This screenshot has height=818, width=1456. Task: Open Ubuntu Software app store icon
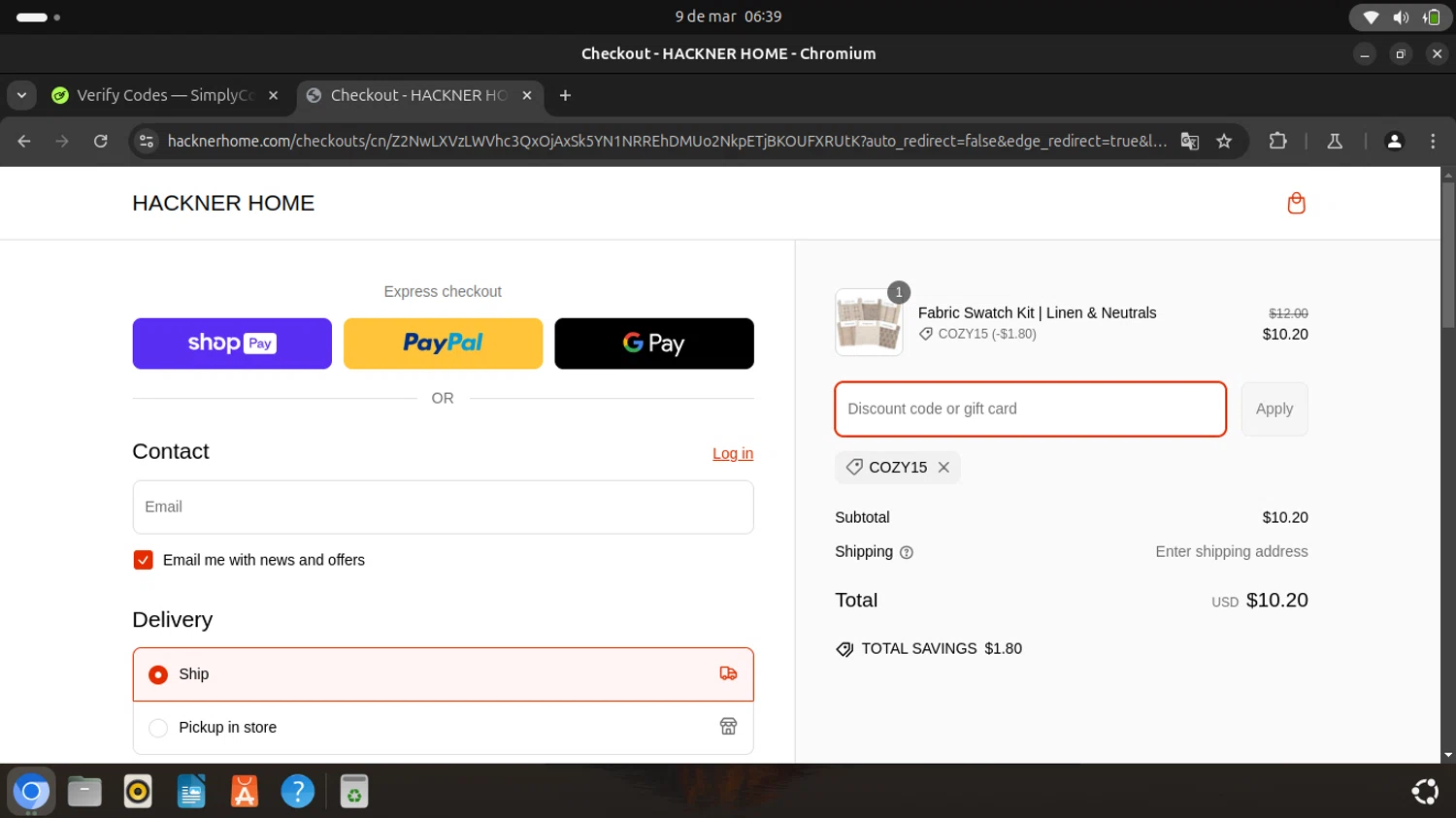pos(245,792)
